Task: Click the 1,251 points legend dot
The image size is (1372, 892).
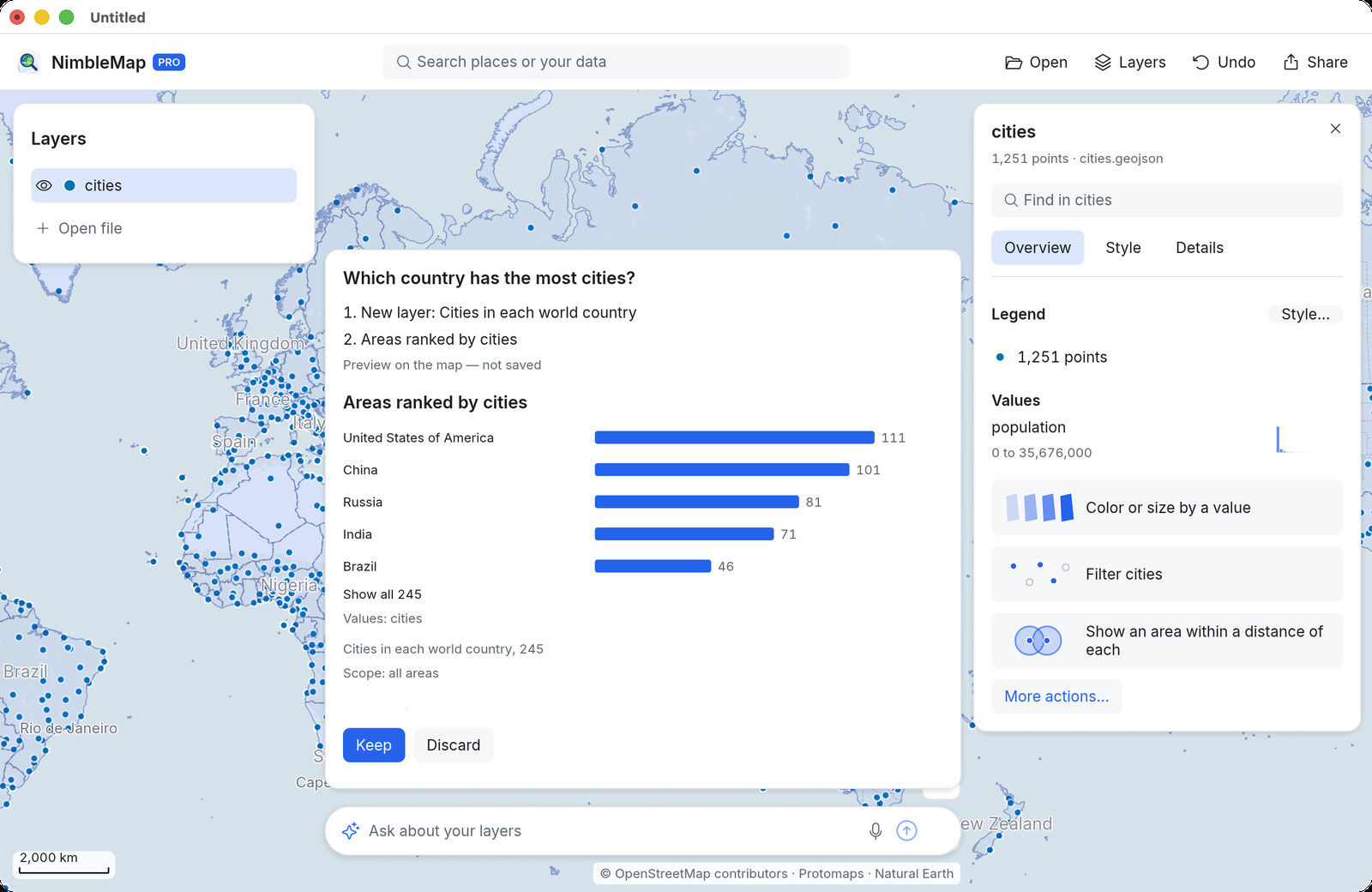Action: point(1000,357)
